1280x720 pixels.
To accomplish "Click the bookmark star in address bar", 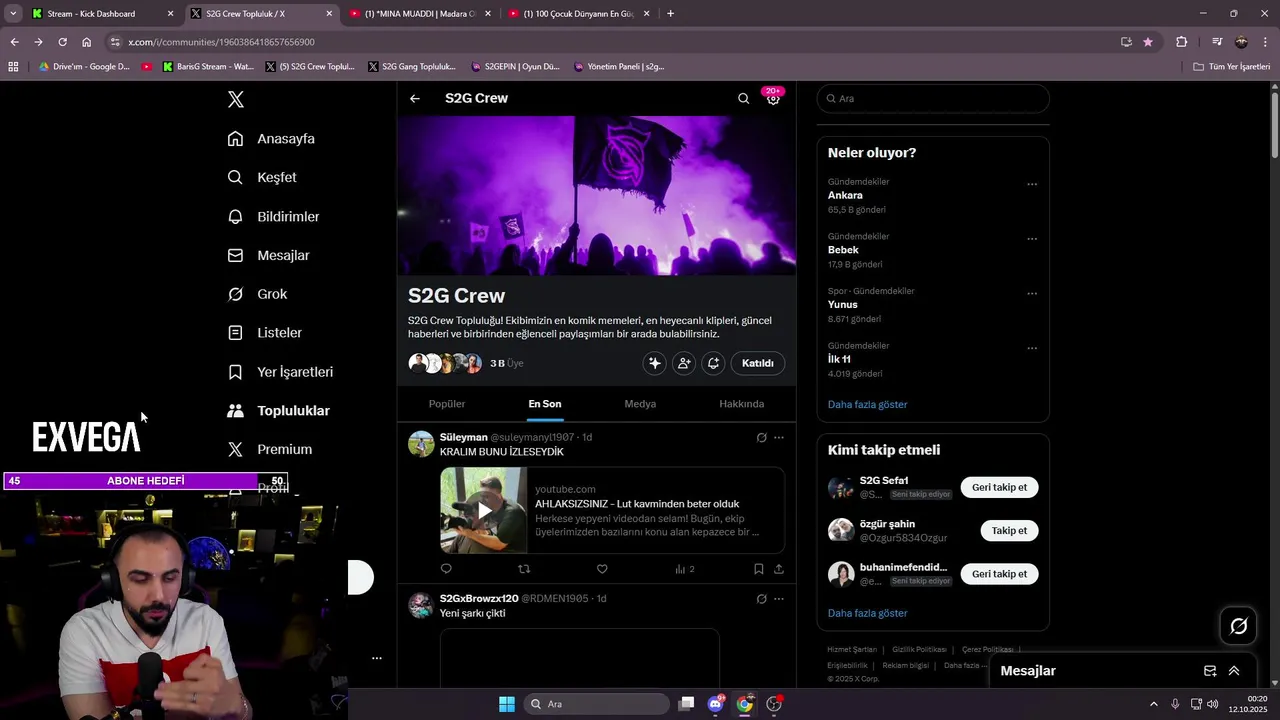I will click(x=1148, y=42).
